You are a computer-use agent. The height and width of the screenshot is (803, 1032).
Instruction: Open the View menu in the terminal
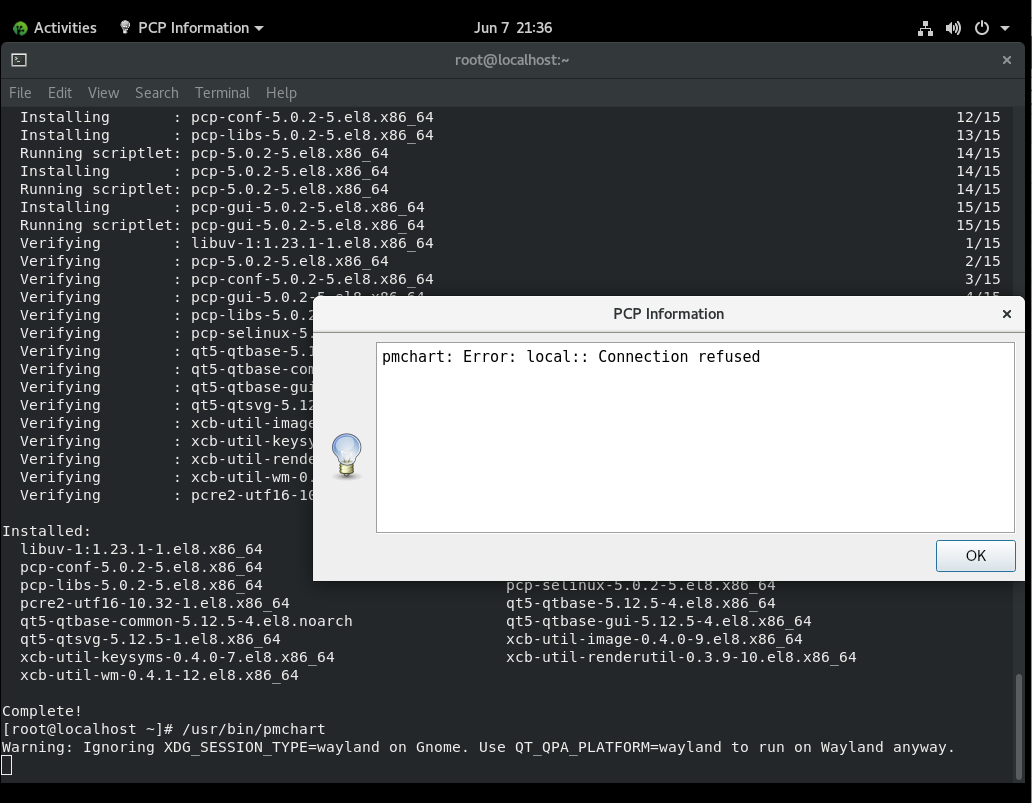103,92
